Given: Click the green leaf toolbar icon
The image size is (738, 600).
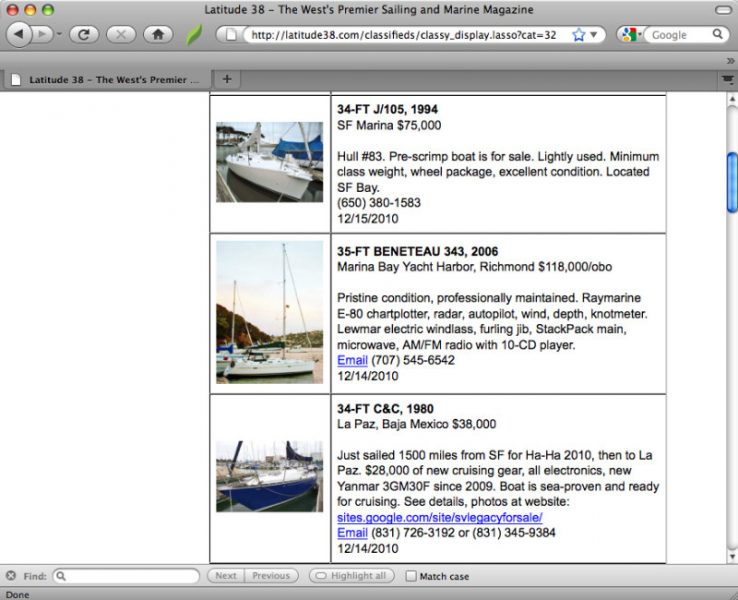Looking at the screenshot, I should [194, 34].
